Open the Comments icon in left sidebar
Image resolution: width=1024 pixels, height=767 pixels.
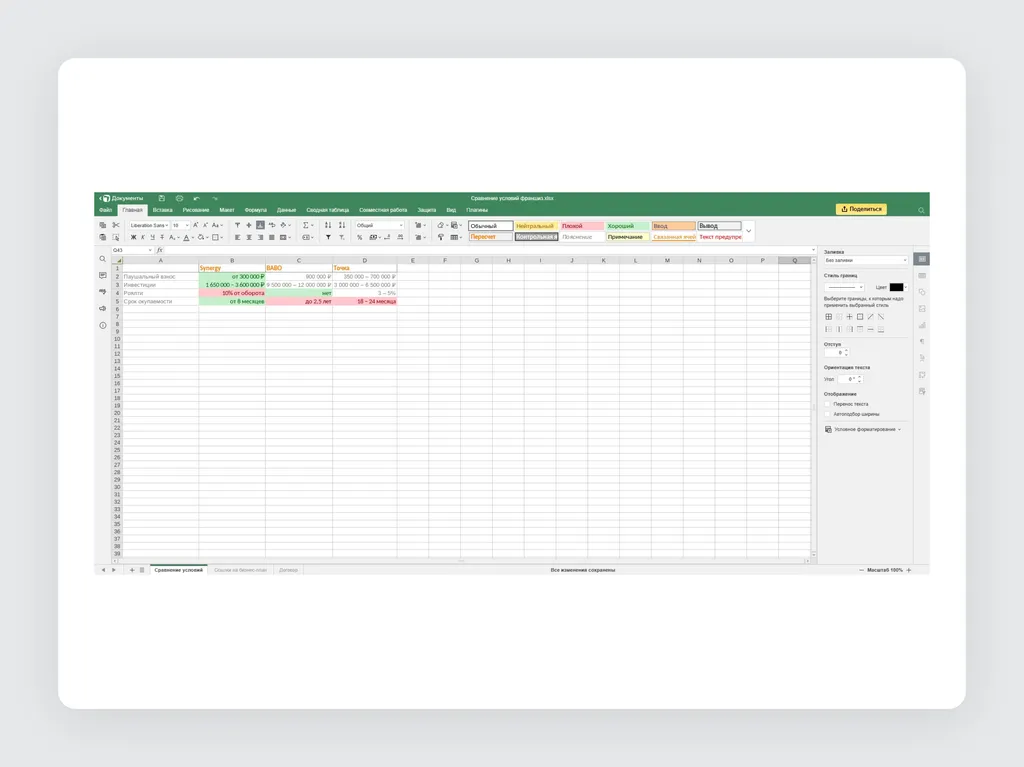(x=103, y=276)
